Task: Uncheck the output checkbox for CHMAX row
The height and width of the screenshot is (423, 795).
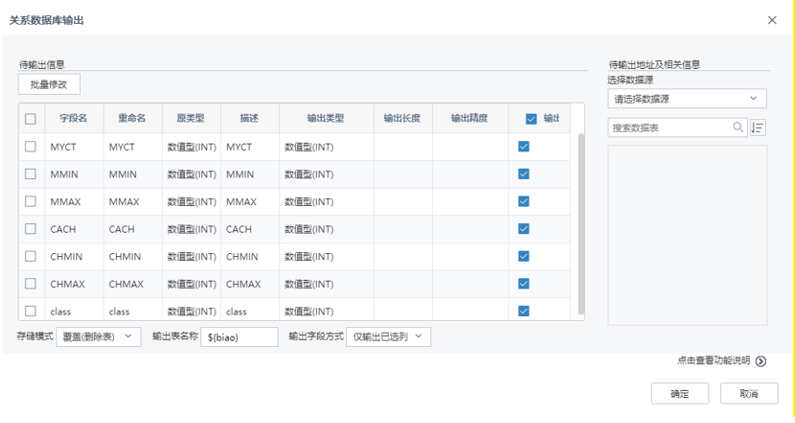Action: (524, 284)
